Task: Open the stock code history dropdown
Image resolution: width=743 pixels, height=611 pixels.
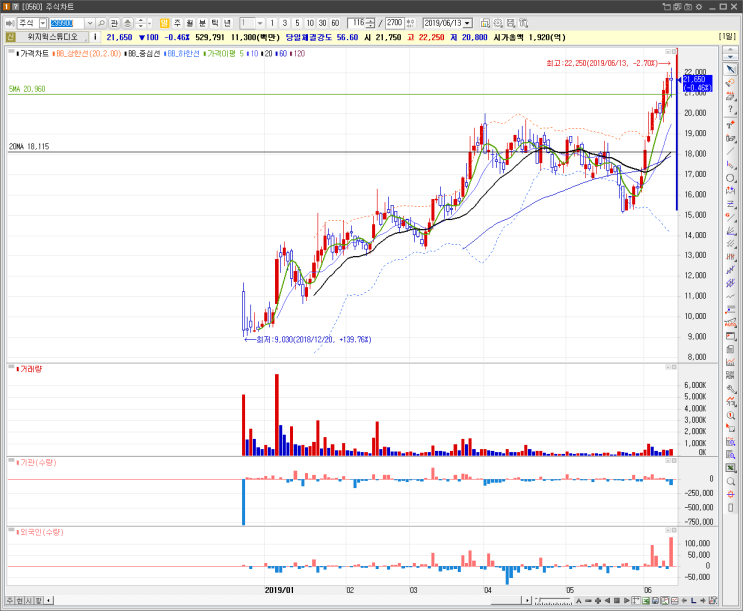Action: (x=90, y=23)
